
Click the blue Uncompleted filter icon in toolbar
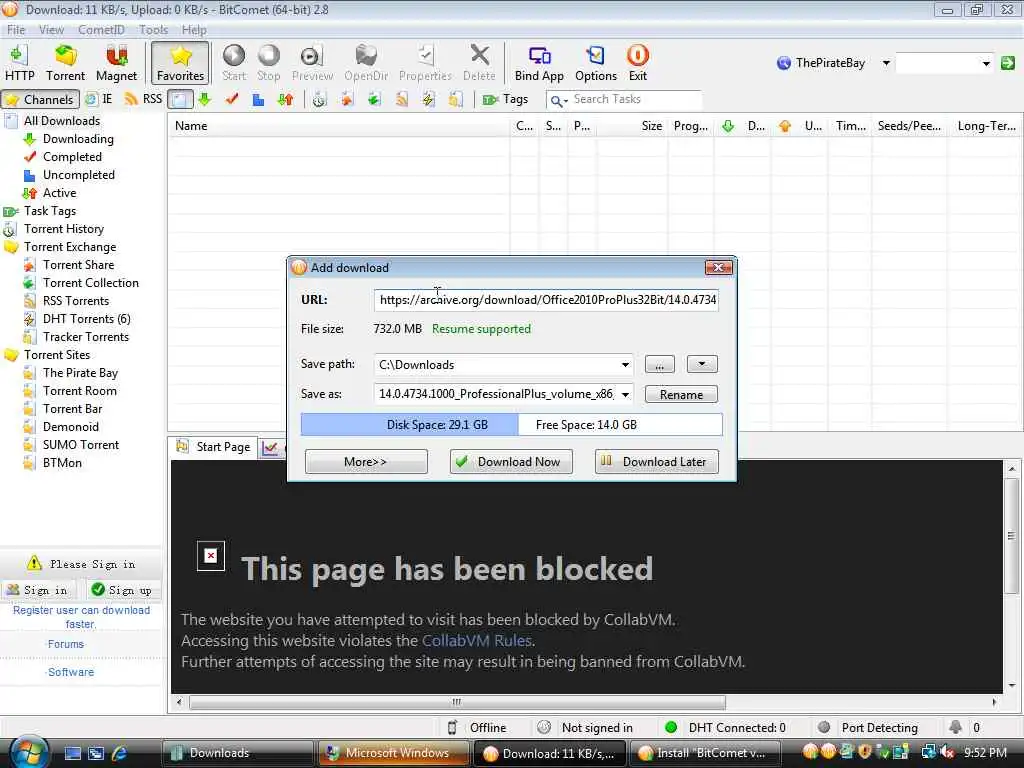pyautogui.click(x=259, y=99)
